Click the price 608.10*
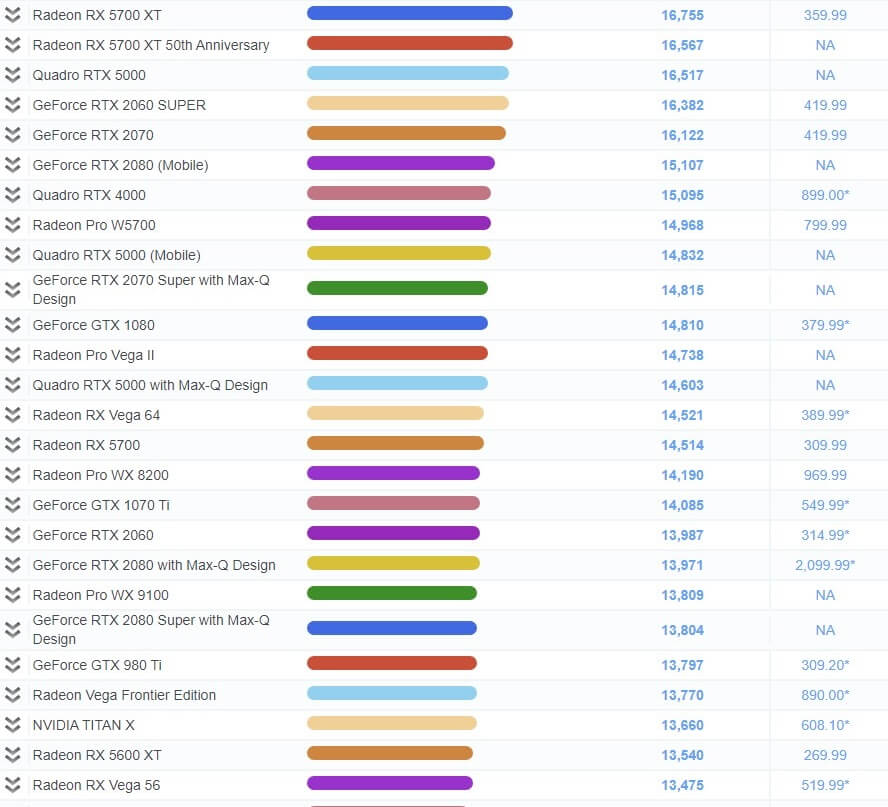The width and height of the screenshot is (888, 807). click(825, 725)
